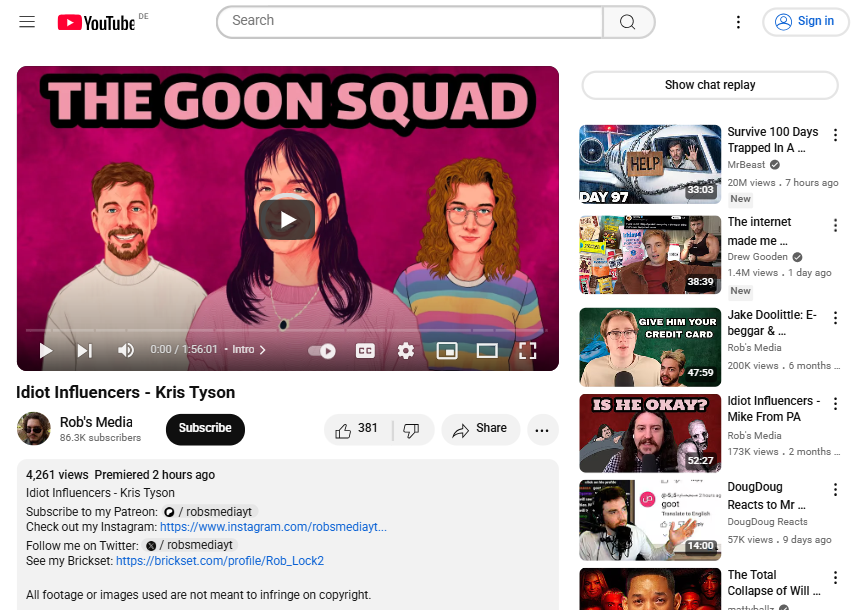Open Rob's Media channel avatar
Screen dimensions: 859x610
[34, 429]
